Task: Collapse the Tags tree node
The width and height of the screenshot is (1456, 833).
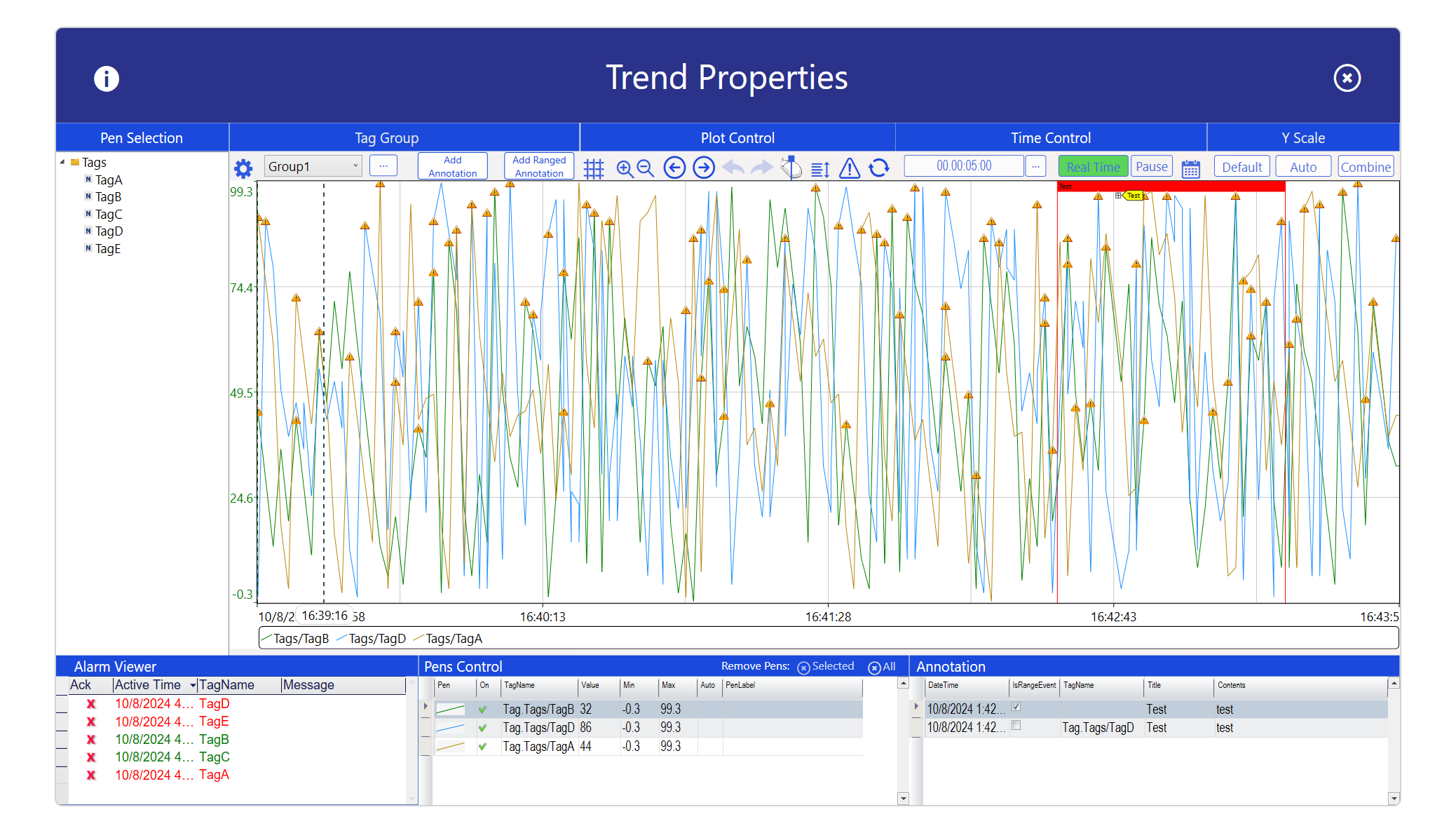Action: 62,162
